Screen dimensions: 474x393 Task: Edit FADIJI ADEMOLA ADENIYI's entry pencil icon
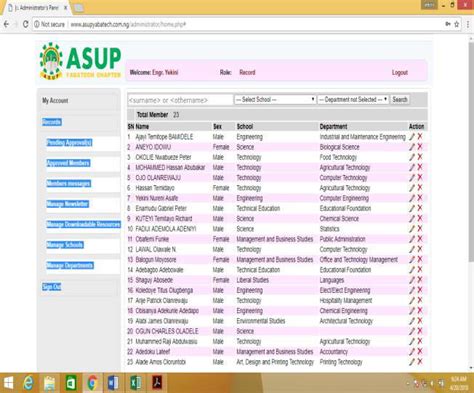[412, 229]
